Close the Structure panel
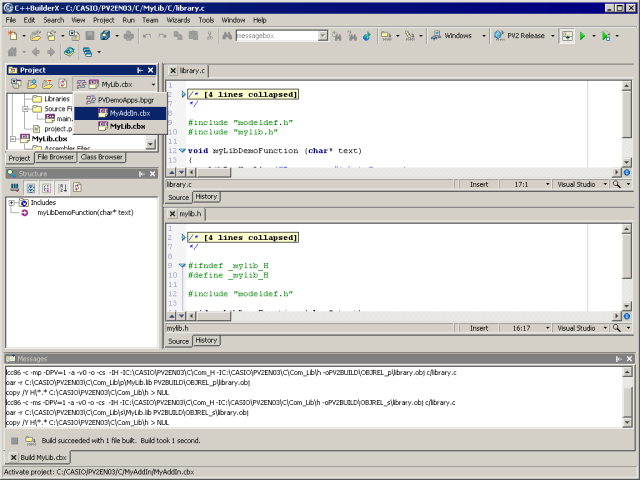Viewport: 640px width, 480px height. tap(152, 174)
